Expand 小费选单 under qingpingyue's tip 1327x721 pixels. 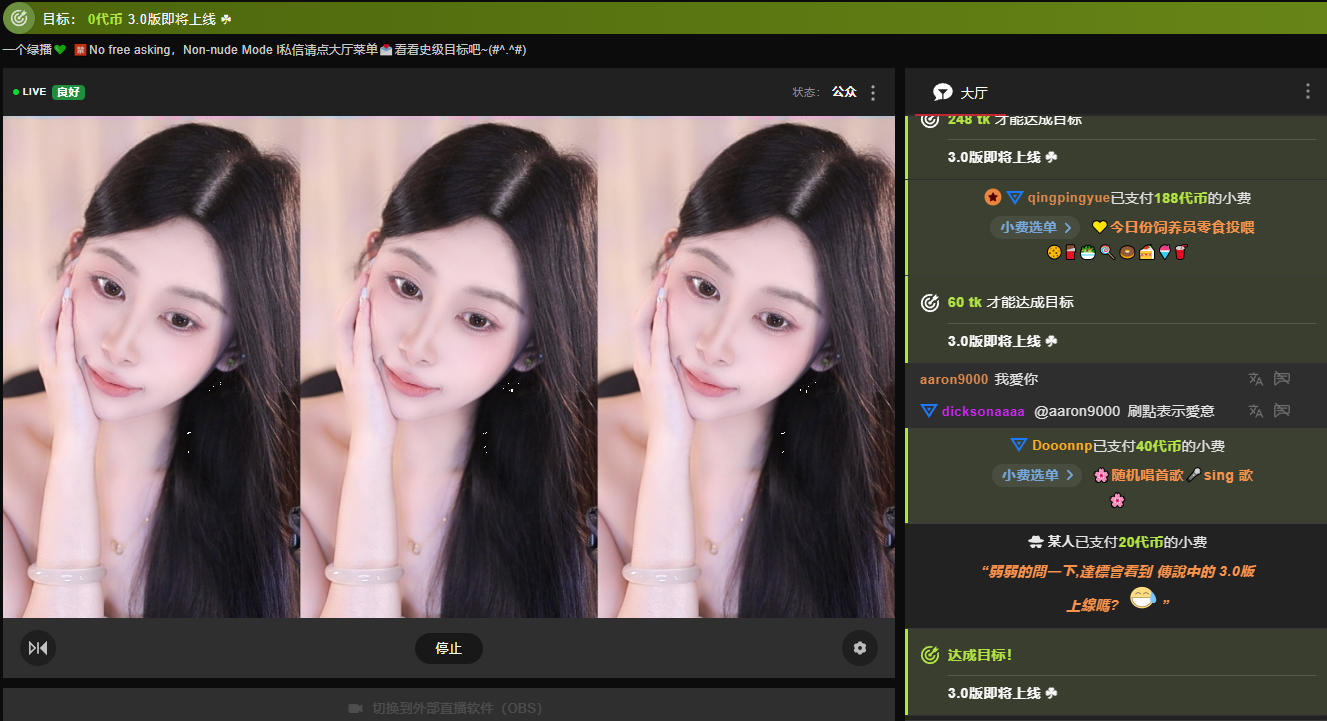click(x=1036, y=227)
